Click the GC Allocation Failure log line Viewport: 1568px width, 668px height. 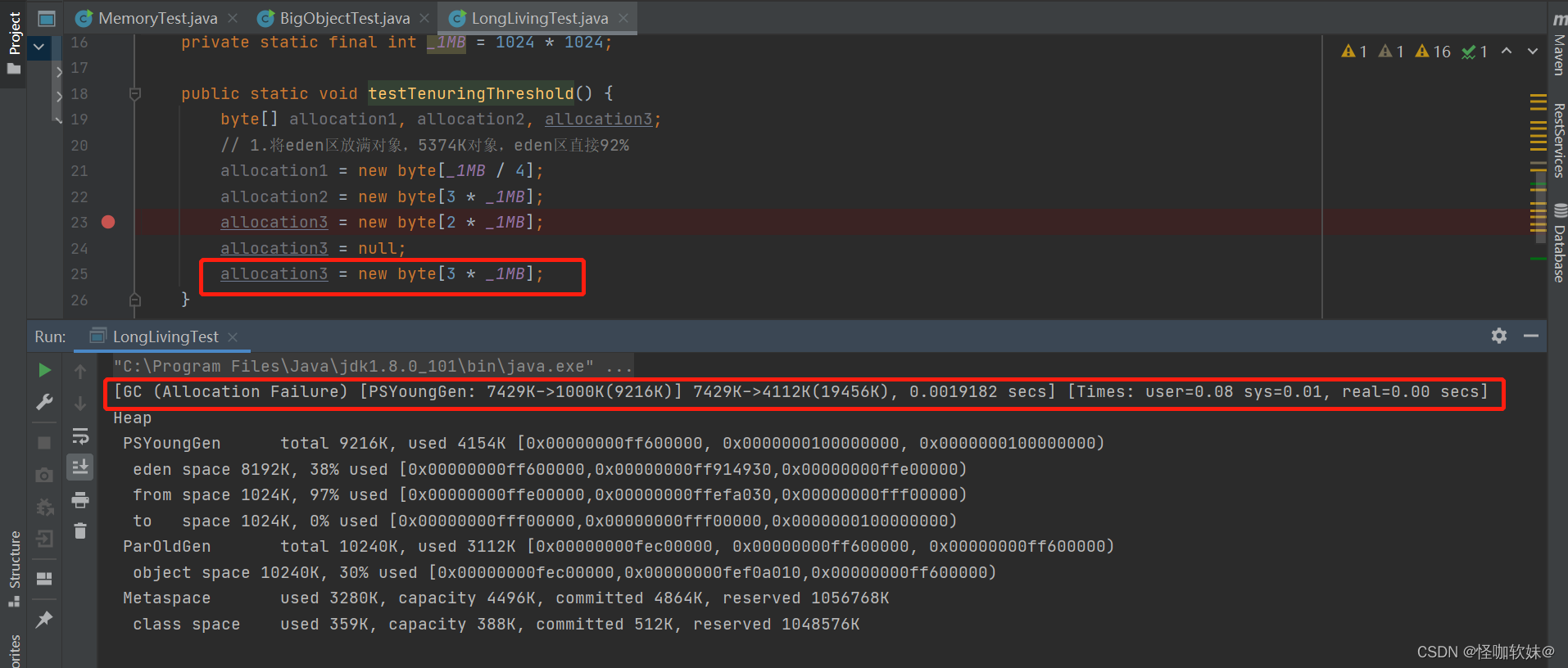(801, 391)
